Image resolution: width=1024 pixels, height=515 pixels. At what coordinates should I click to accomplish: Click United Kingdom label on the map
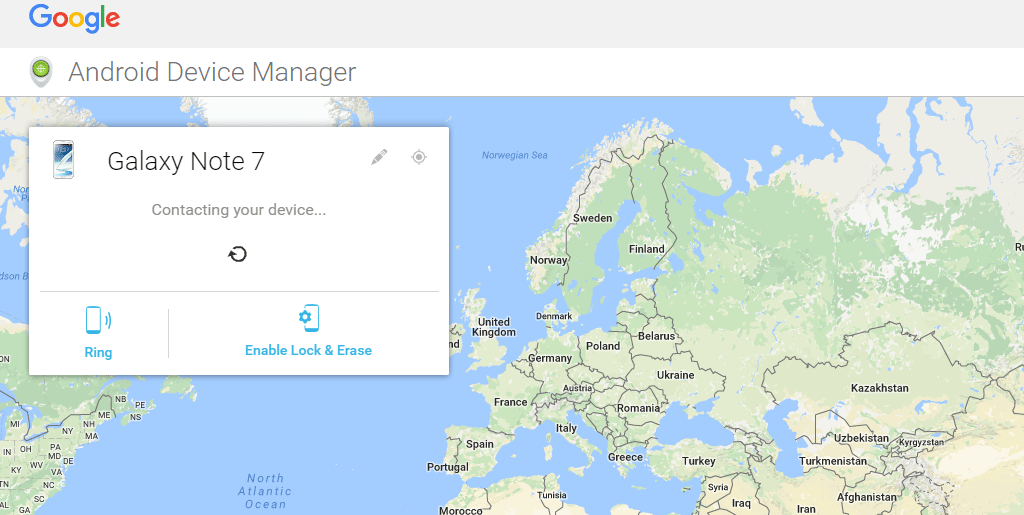496,327
